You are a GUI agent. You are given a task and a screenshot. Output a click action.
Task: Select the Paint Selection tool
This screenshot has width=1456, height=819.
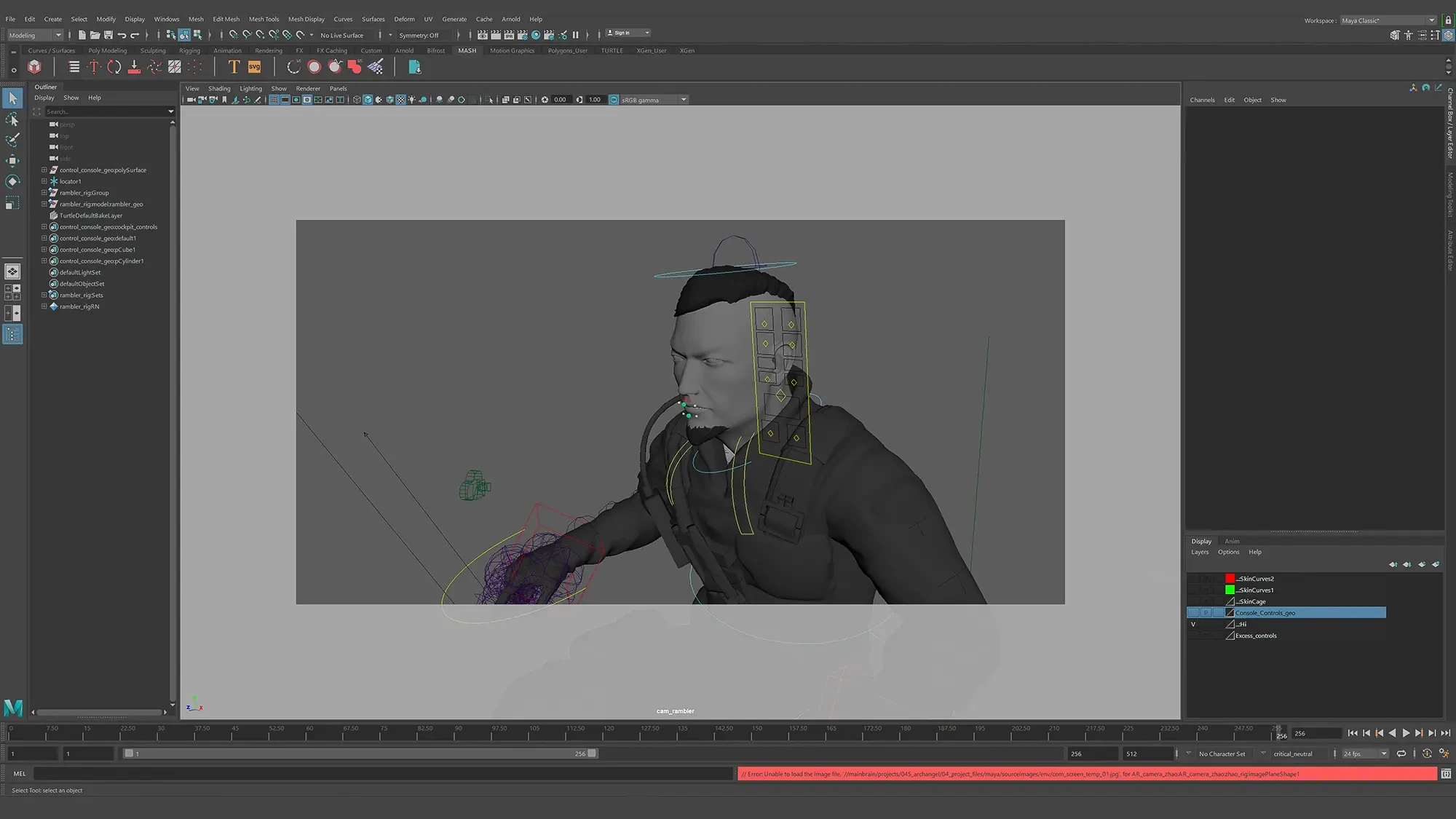click(12, 140)
